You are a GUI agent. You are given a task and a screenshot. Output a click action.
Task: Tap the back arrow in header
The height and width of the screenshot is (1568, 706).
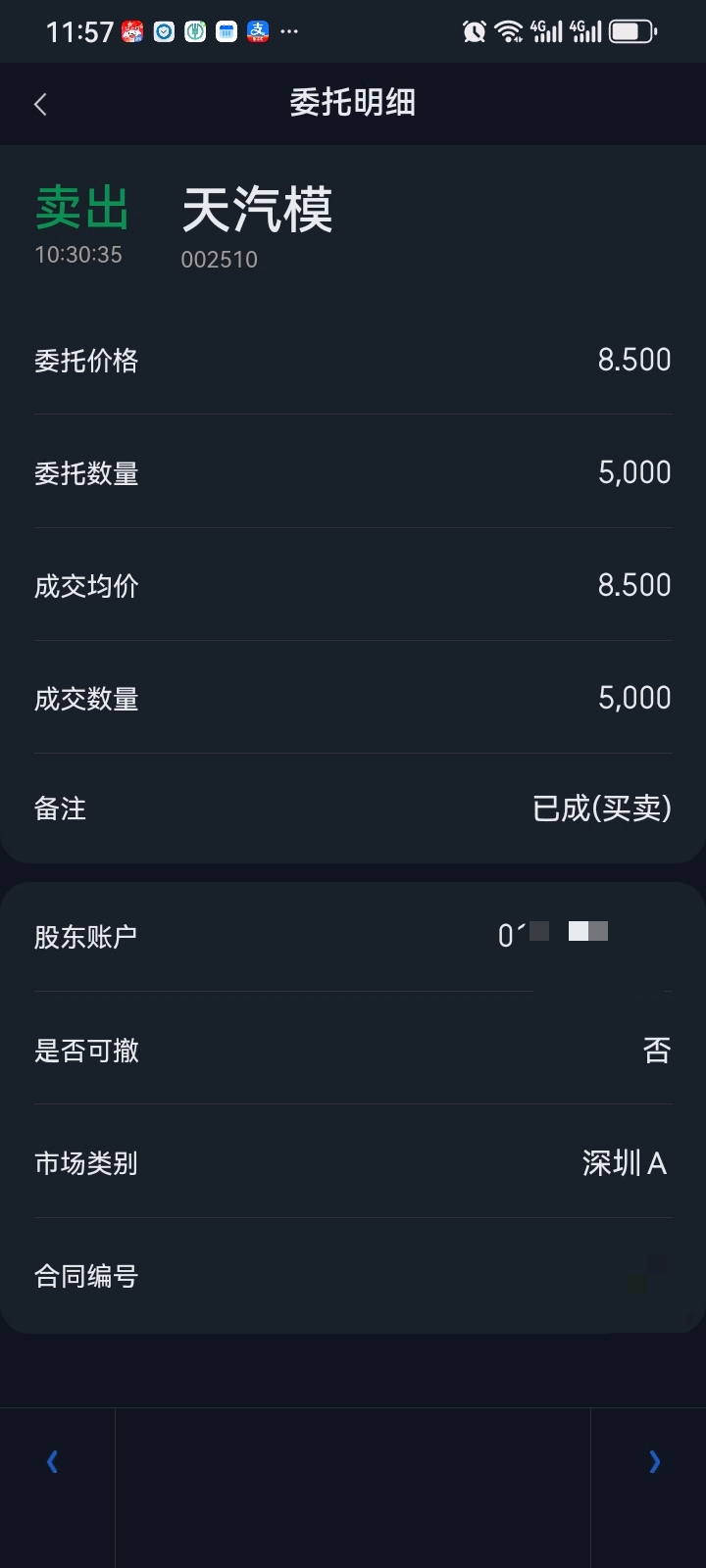[40, 104]
